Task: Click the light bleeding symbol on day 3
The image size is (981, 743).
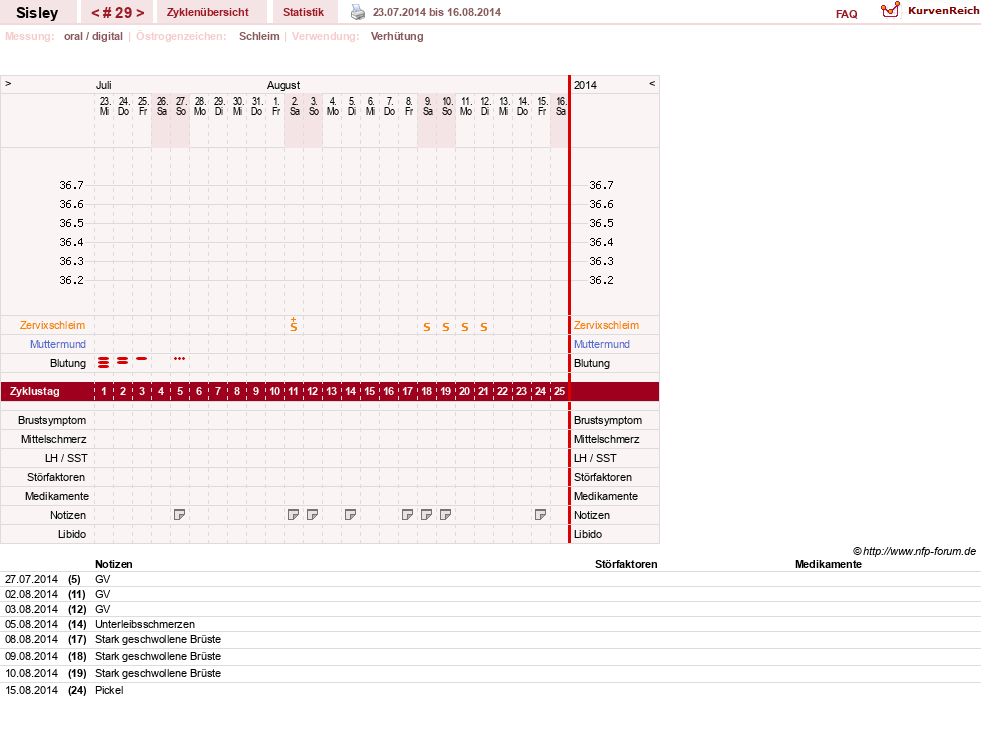Action: coord(141,358)
